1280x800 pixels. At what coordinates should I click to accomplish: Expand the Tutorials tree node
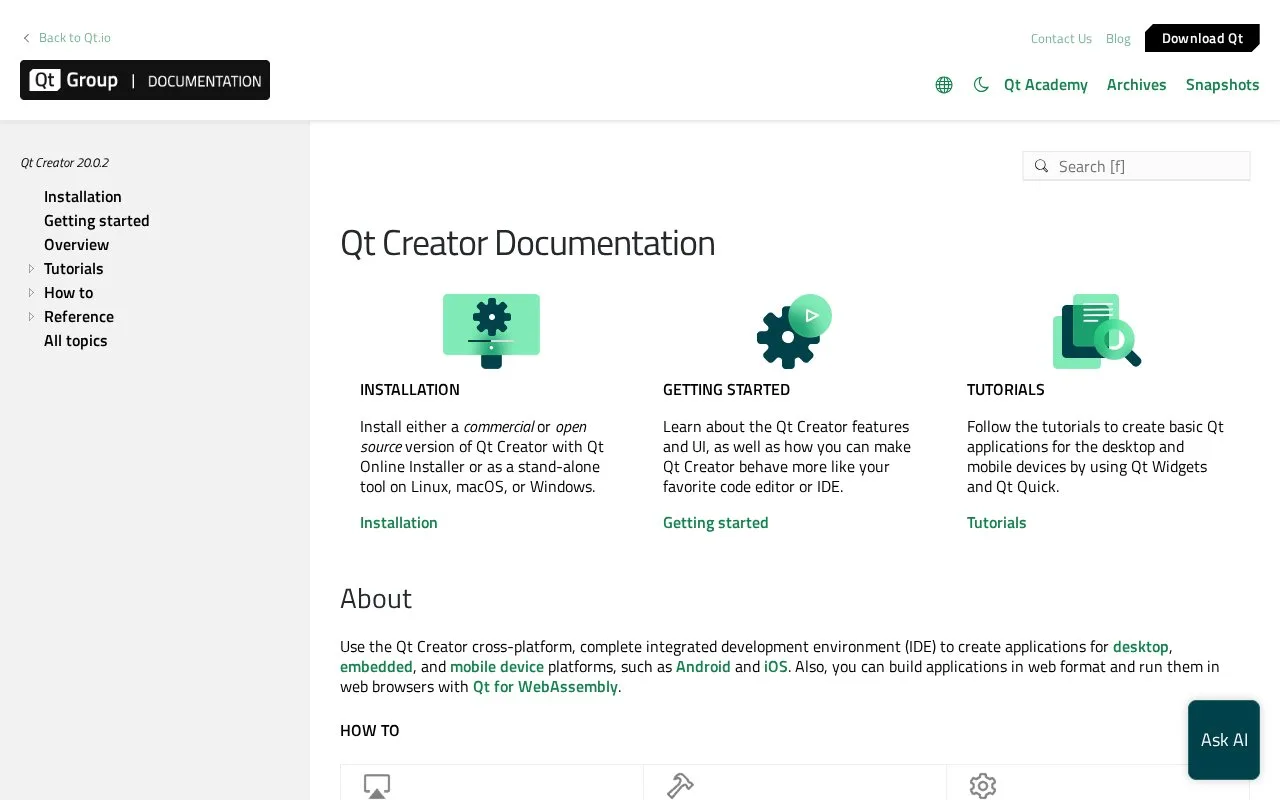coord(31,269)
